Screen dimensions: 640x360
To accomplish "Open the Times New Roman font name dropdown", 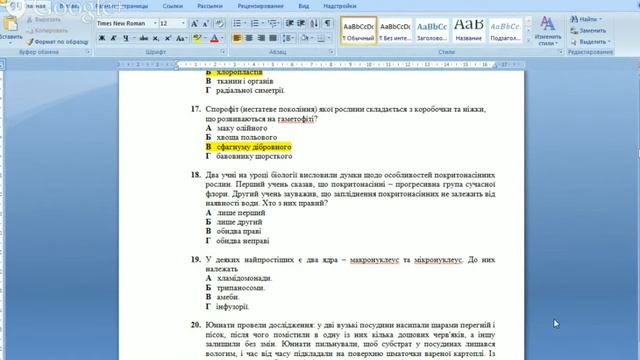I will [x=155, y=24].
